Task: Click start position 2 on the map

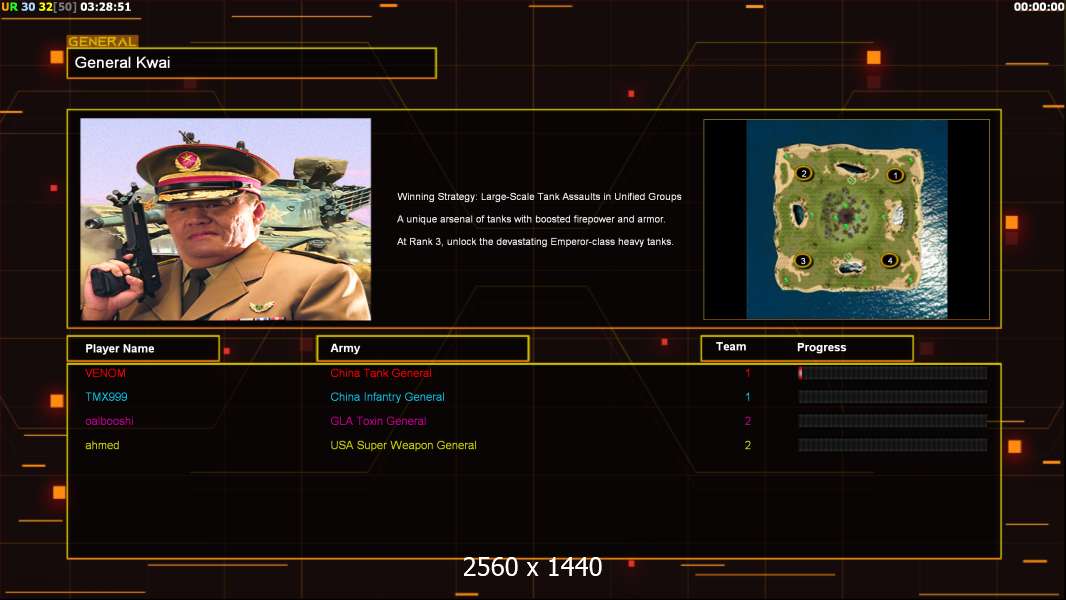Action: (804, 173)
